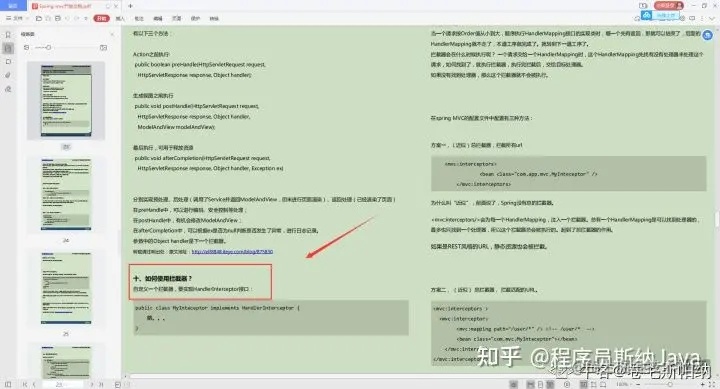Close the Spring mvc PDF document tab
The width and height of the screenshot is (720, 389).
click(116, 6)
